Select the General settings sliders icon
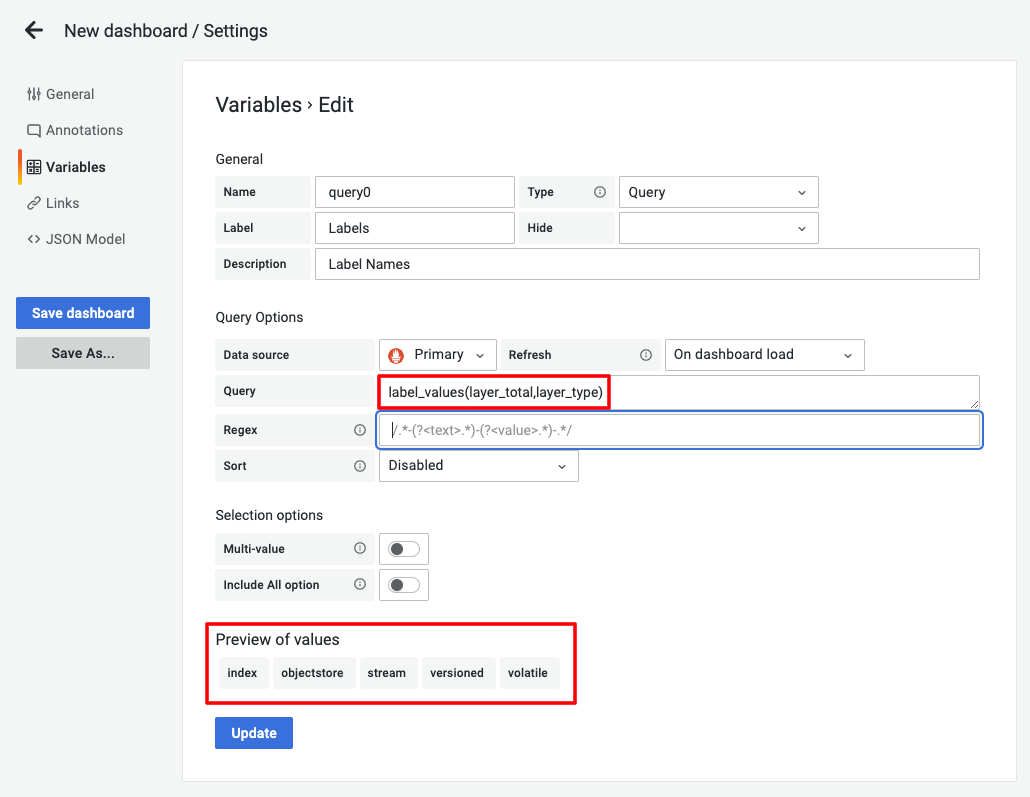Screen dimensions: 1030x797 click(x=33, y=94)
